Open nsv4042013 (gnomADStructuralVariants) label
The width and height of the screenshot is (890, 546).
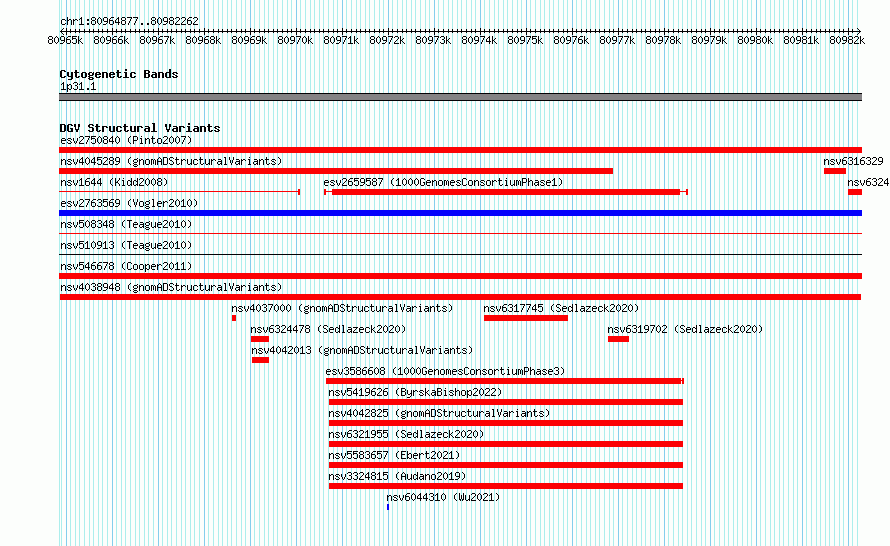click(x=362, y=350)
